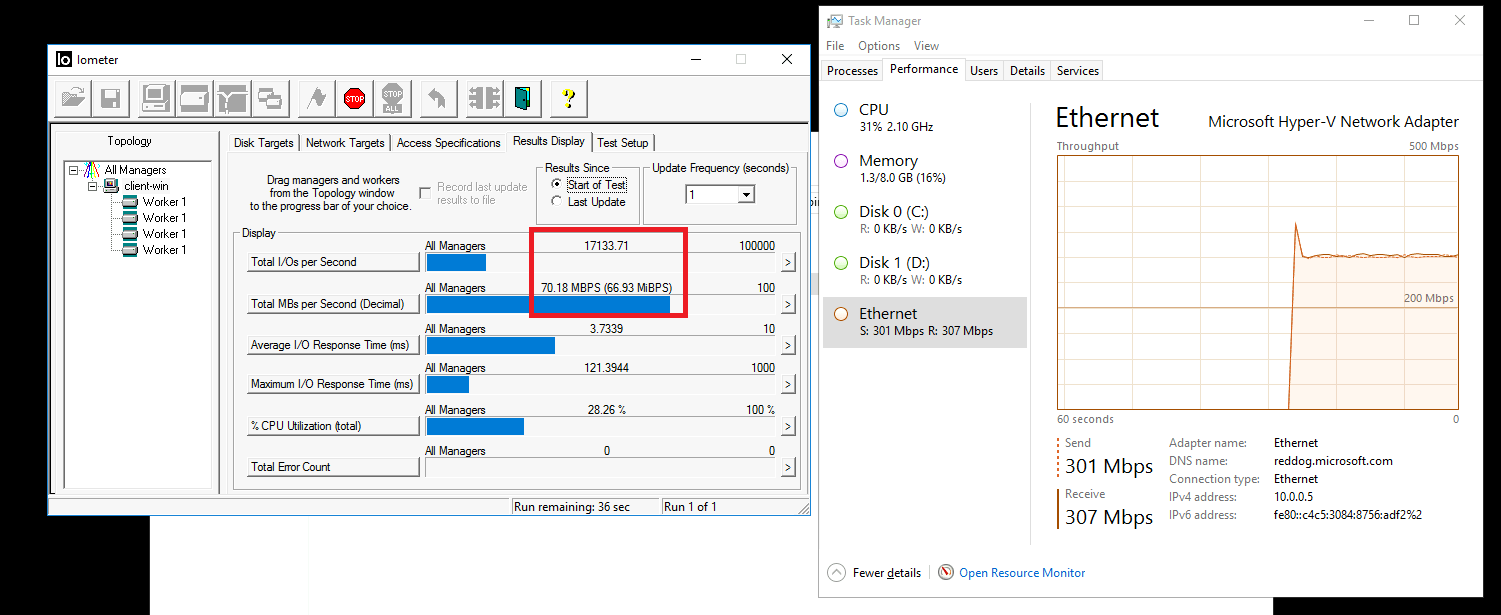1501x615 pixels.
Task: Click the disconnect managers toolbar icon
Action: [485, 98]
